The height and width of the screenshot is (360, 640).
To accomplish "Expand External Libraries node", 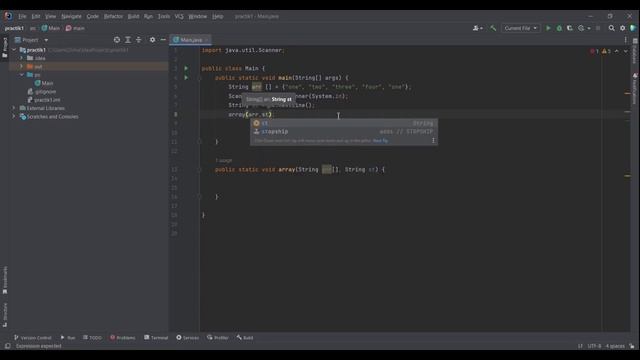I will click(x=14, y=108).
